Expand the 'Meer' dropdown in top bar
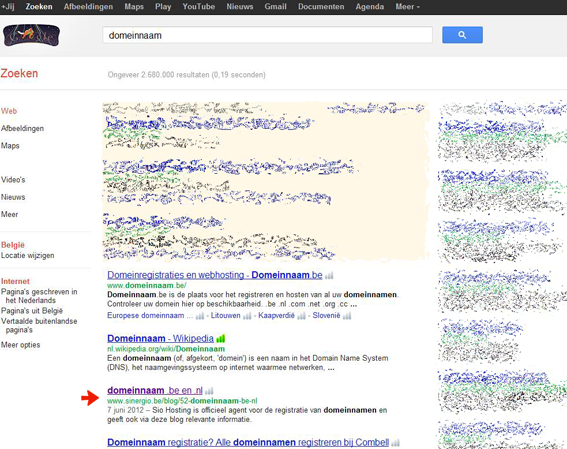 [407, 7]
